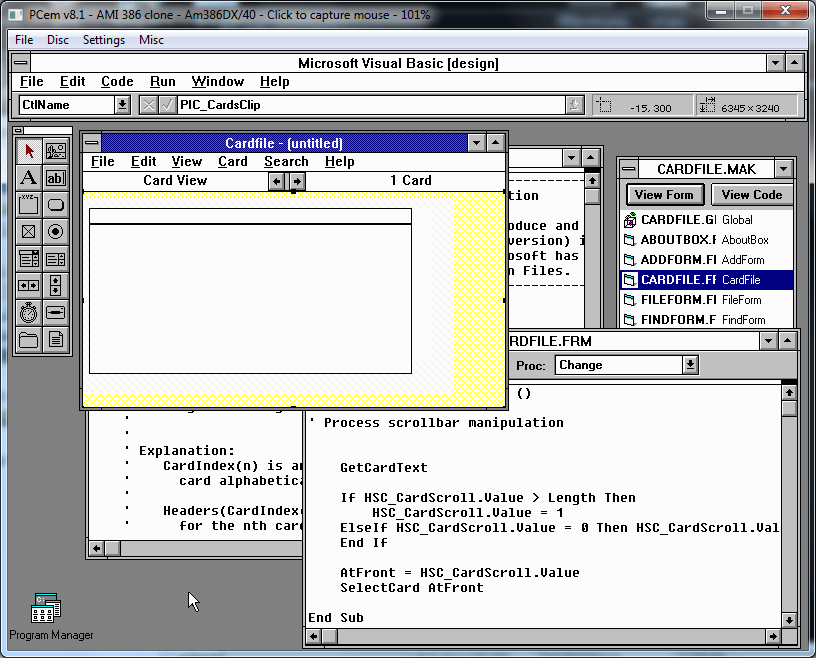Open the Cardfile form View menu
Image resolution: width=816 pixels, height=658 pixels.
[187, 162]
